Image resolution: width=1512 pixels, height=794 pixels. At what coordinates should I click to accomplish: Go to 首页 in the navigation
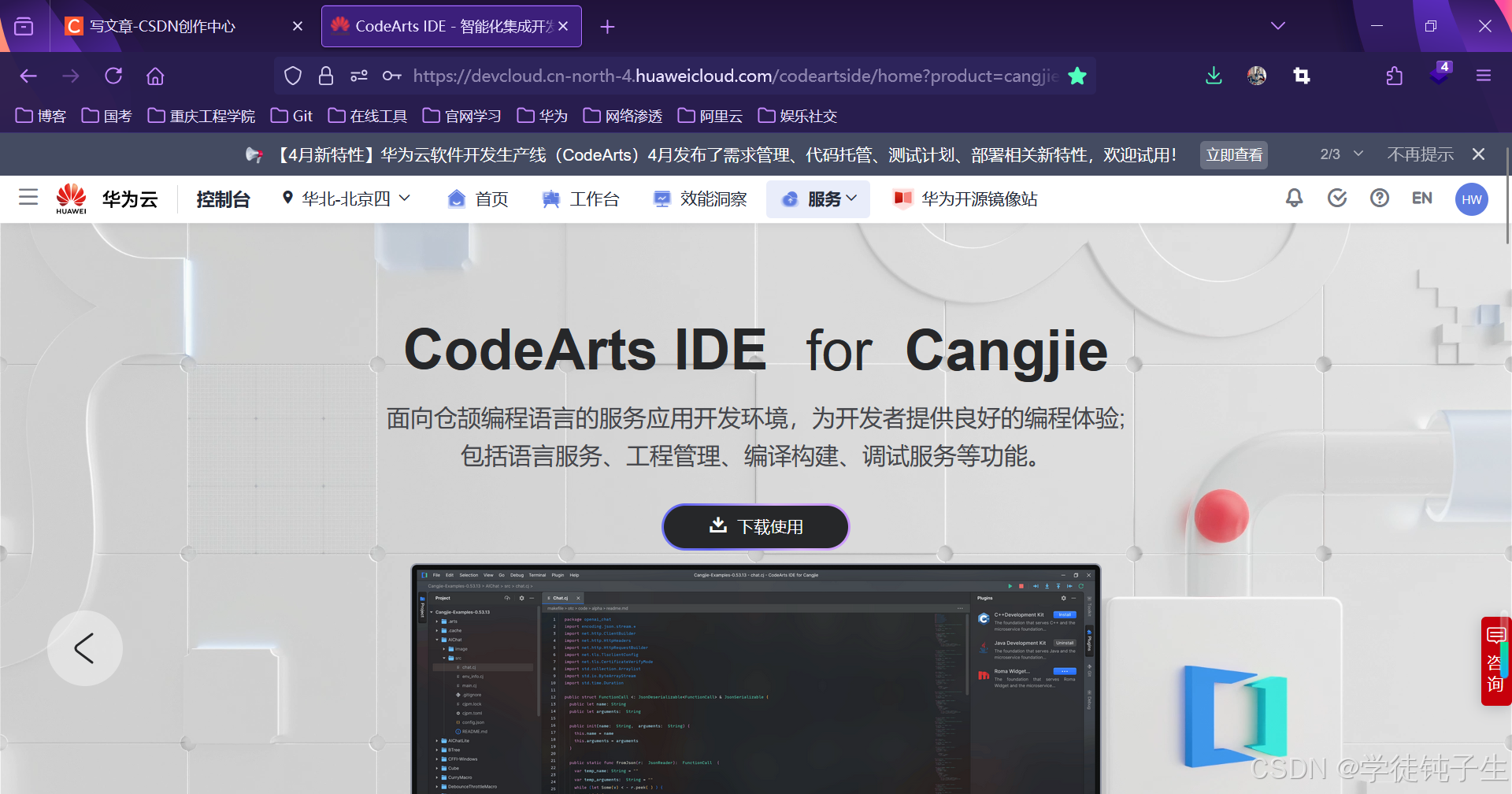point(478,199)
